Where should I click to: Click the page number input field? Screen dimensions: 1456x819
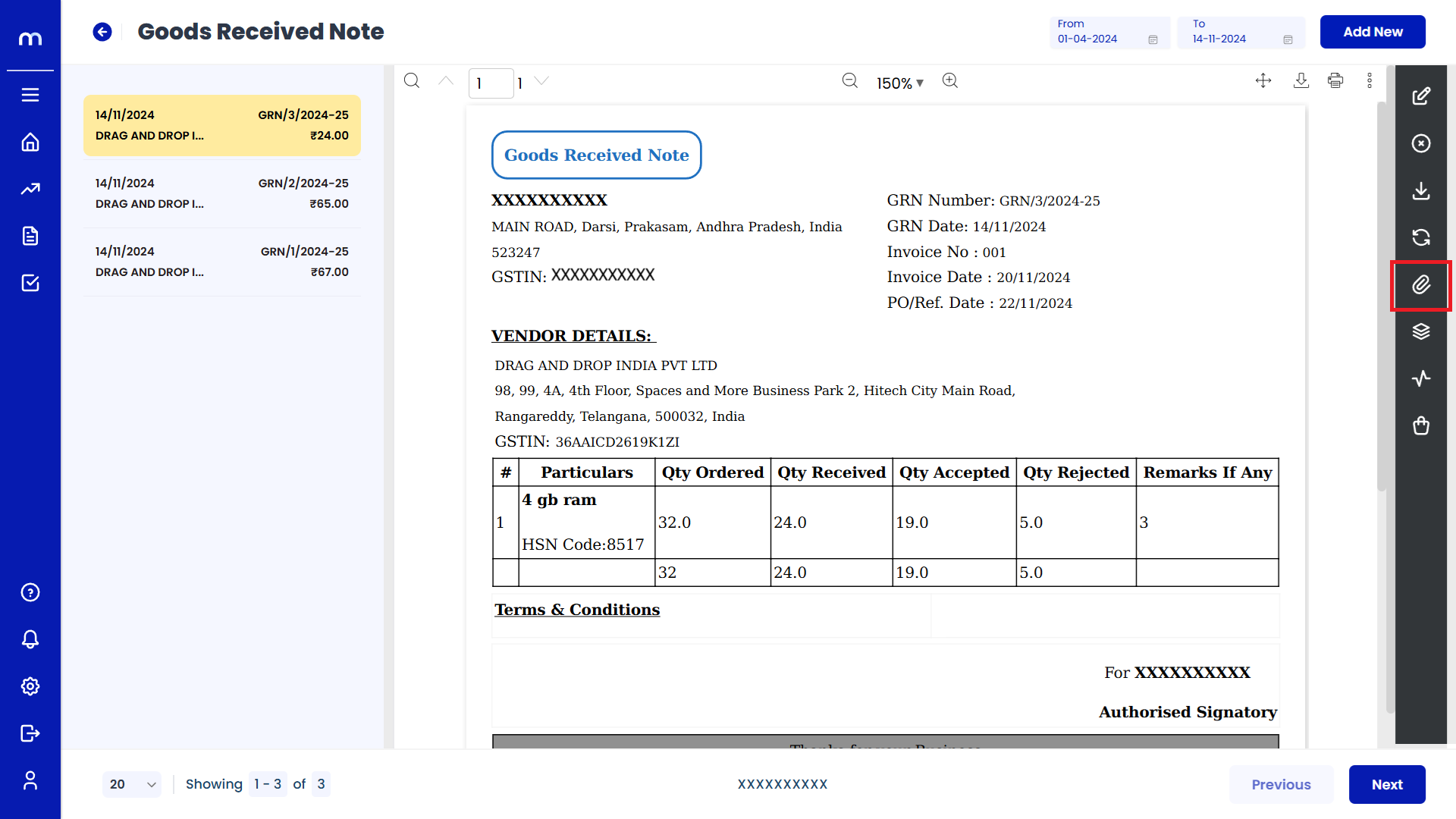point(490,83)
